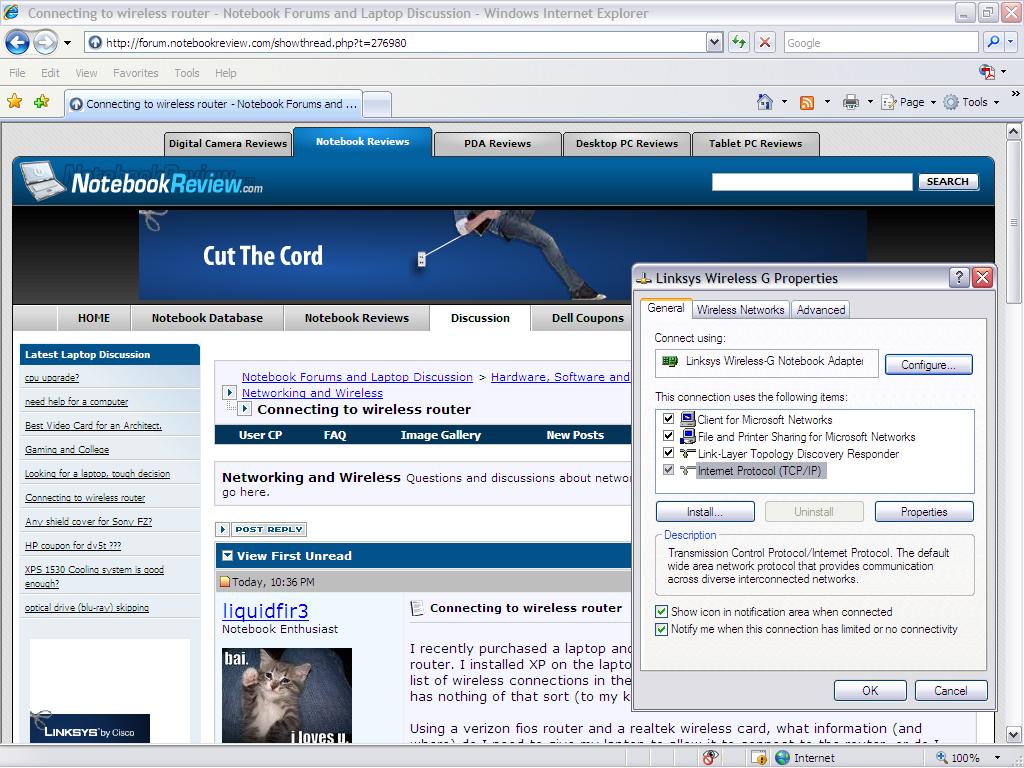Click the post icon beside Today, 10:36 PM

225,582
